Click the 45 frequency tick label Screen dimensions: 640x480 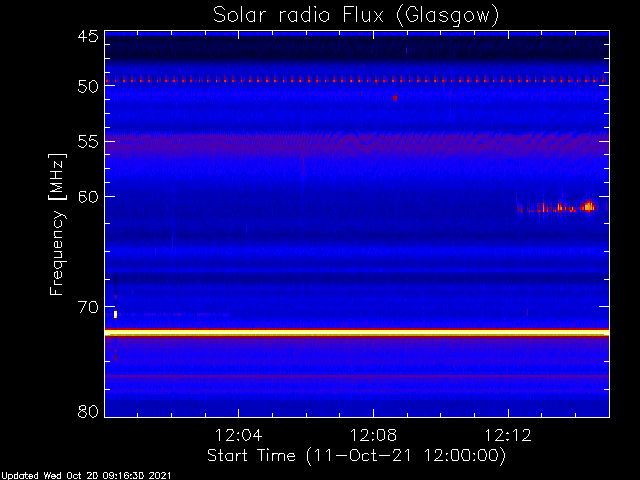point(88,37)
